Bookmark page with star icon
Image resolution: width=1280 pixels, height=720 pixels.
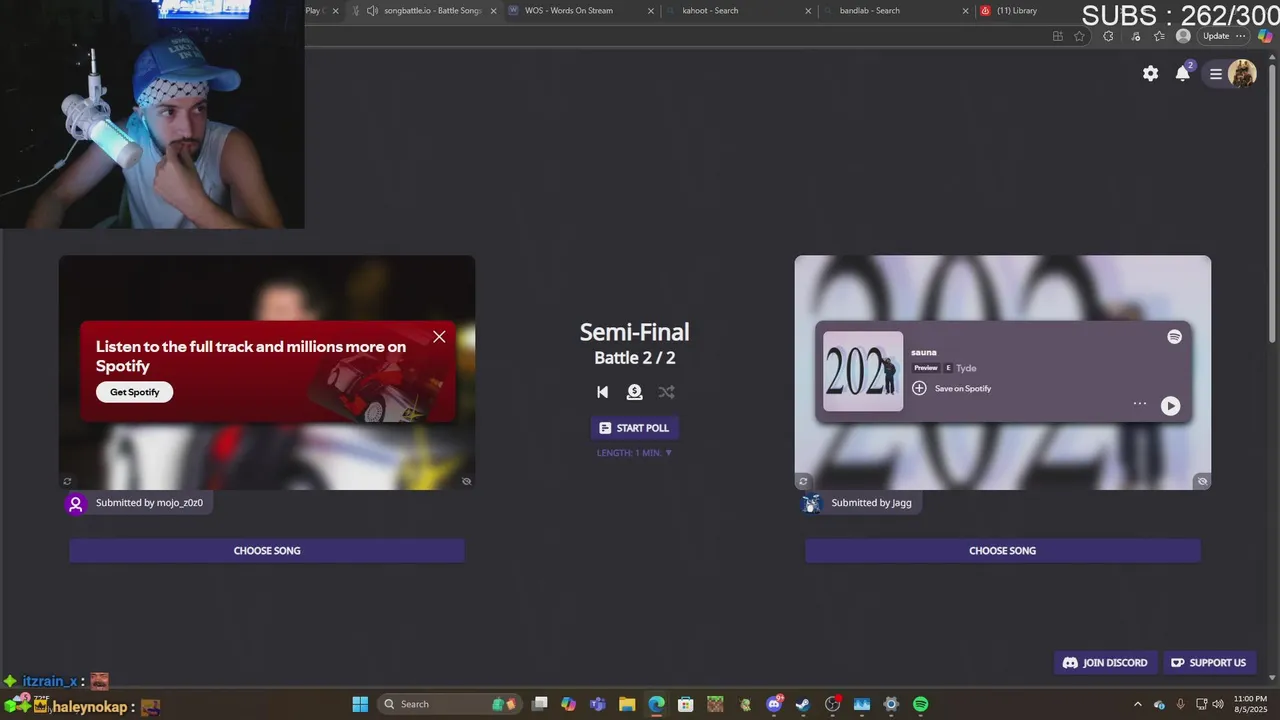pos(1079,36)
